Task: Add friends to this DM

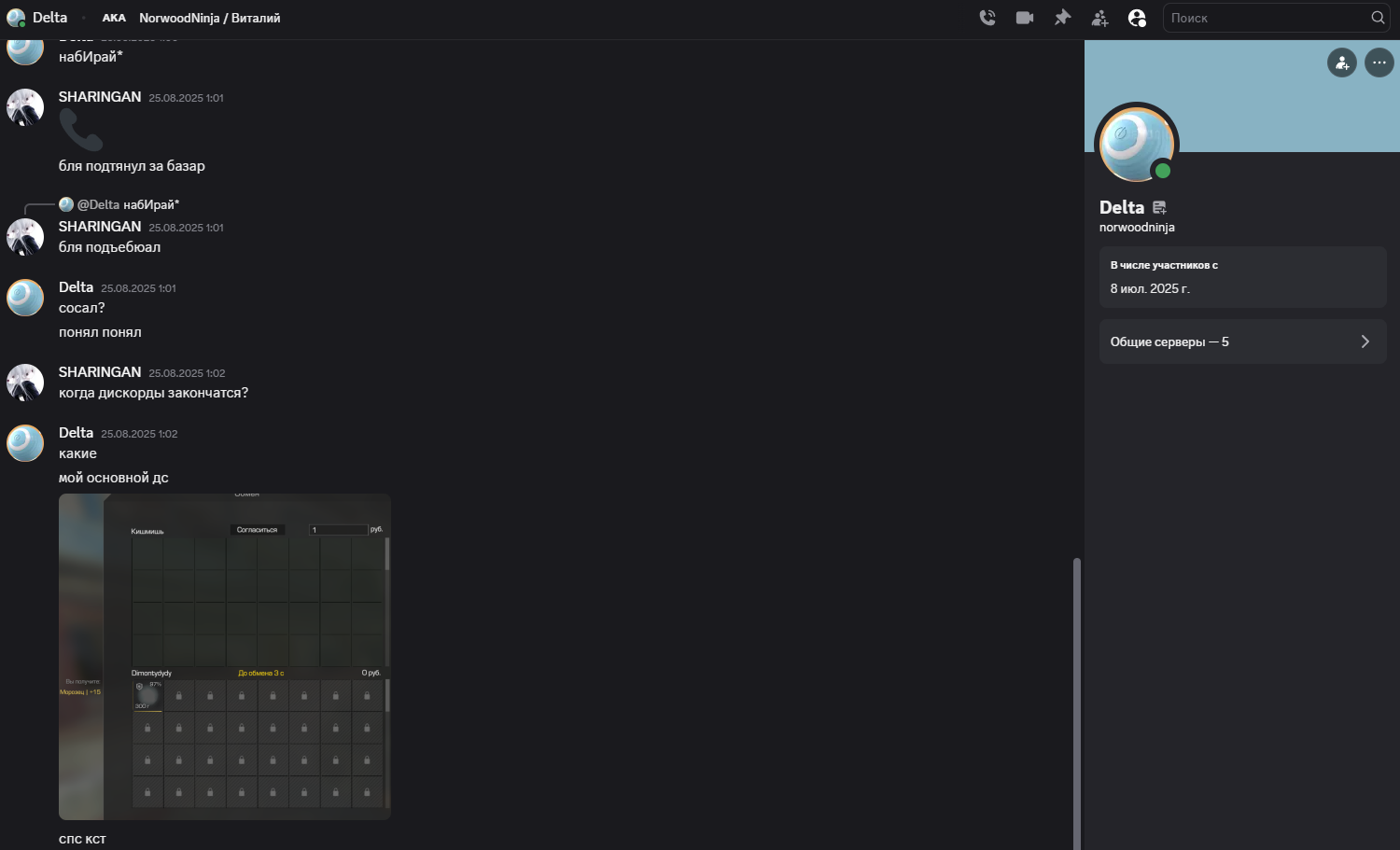Action: pyautogui.click(x=1099, y=18)
